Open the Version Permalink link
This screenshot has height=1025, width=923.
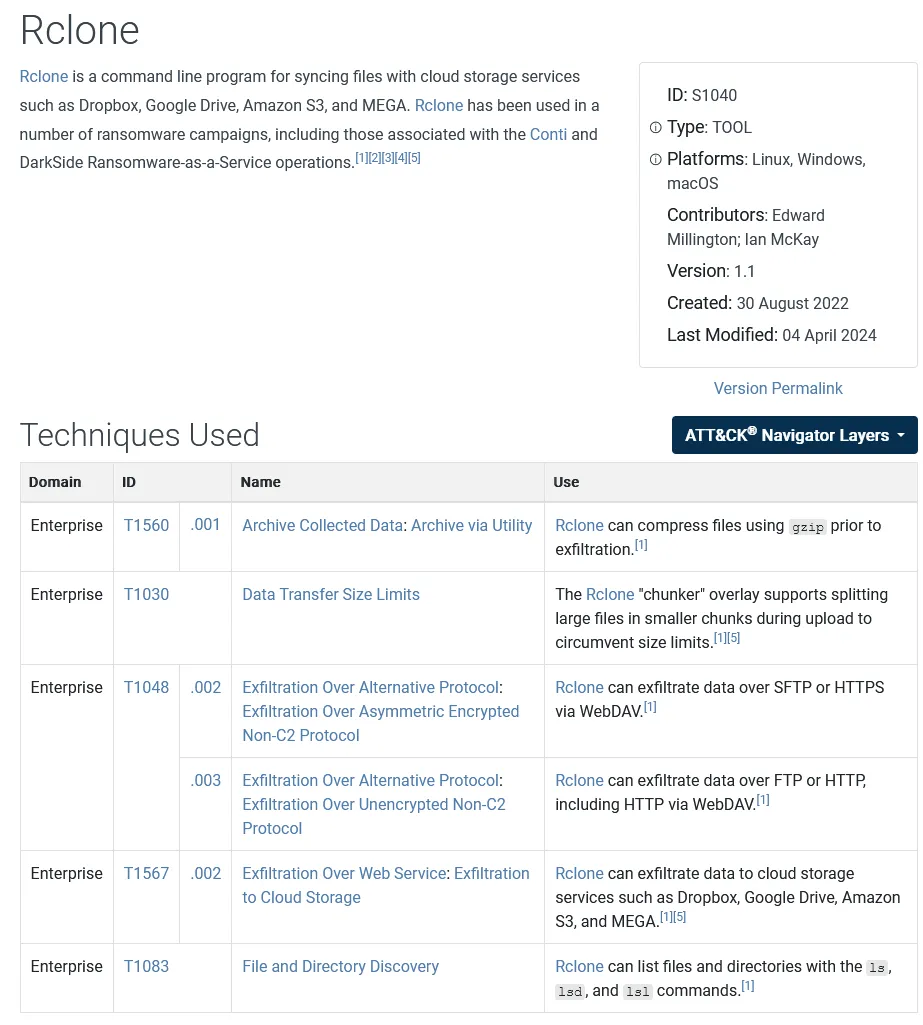(777, 388)
